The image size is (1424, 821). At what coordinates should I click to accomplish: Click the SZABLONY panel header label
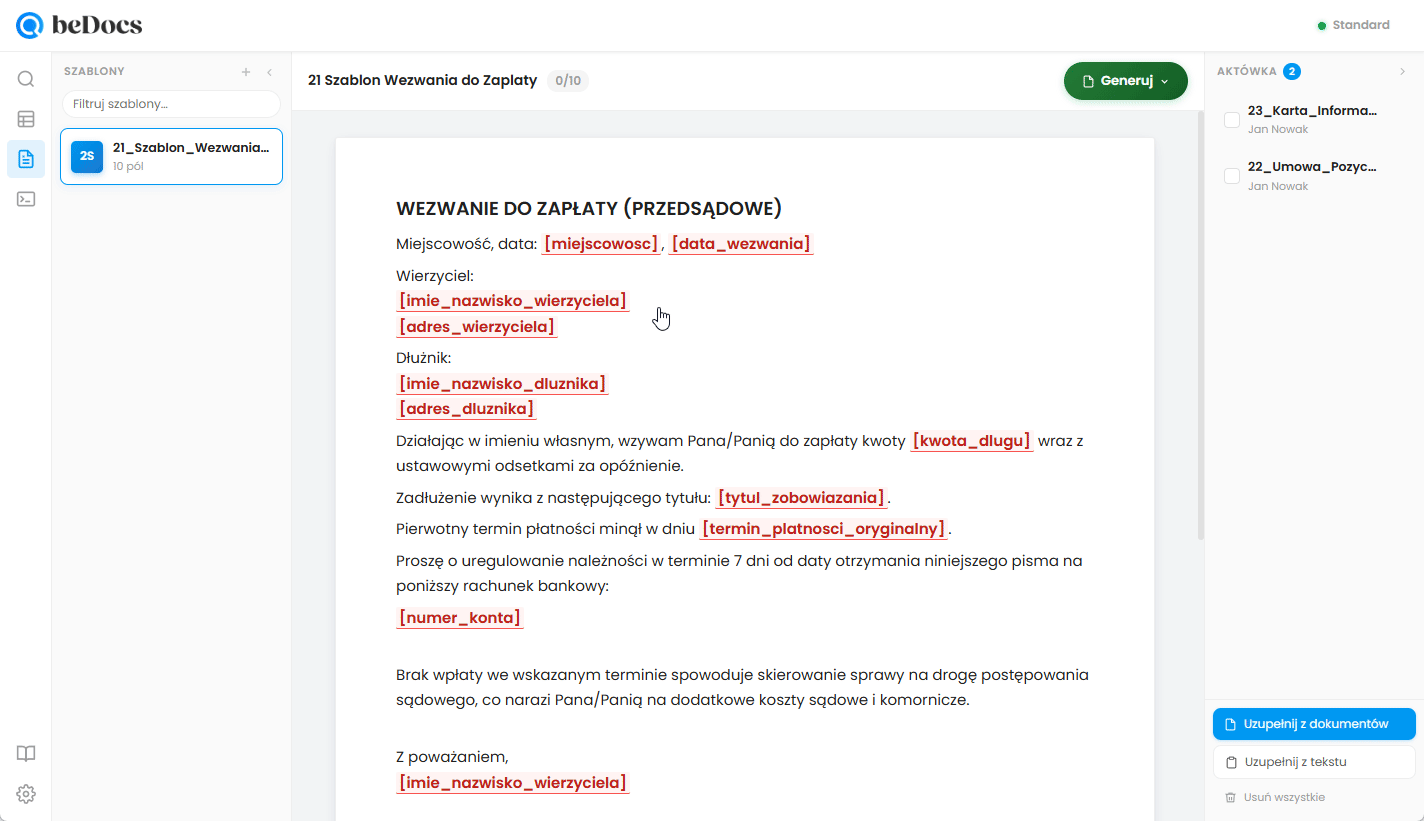point(94,72)
